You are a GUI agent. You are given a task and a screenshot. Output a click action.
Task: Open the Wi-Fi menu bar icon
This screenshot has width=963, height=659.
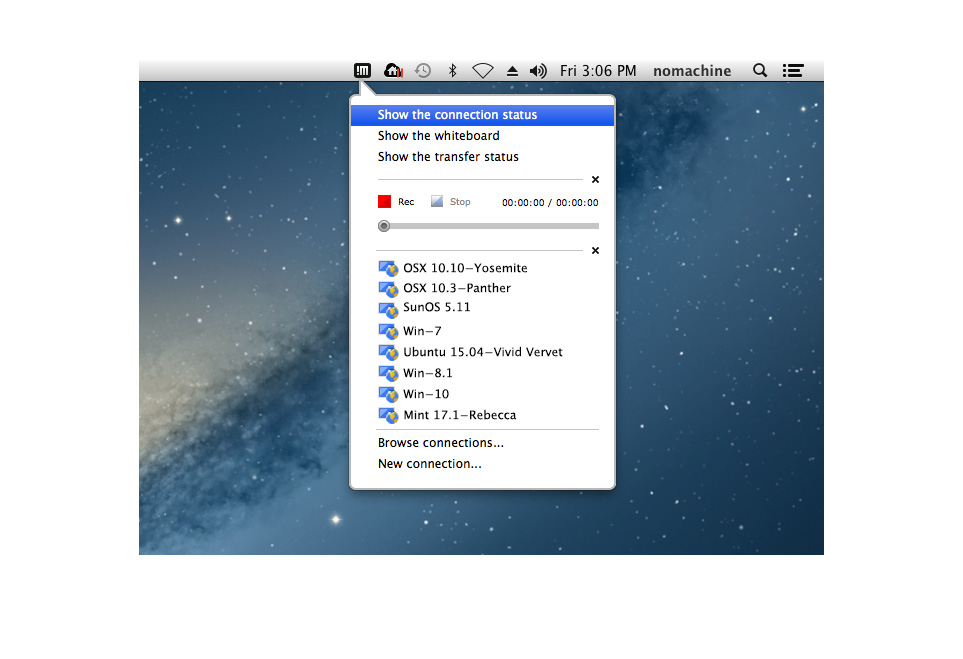pyautogui.click(x=483, y=71)
